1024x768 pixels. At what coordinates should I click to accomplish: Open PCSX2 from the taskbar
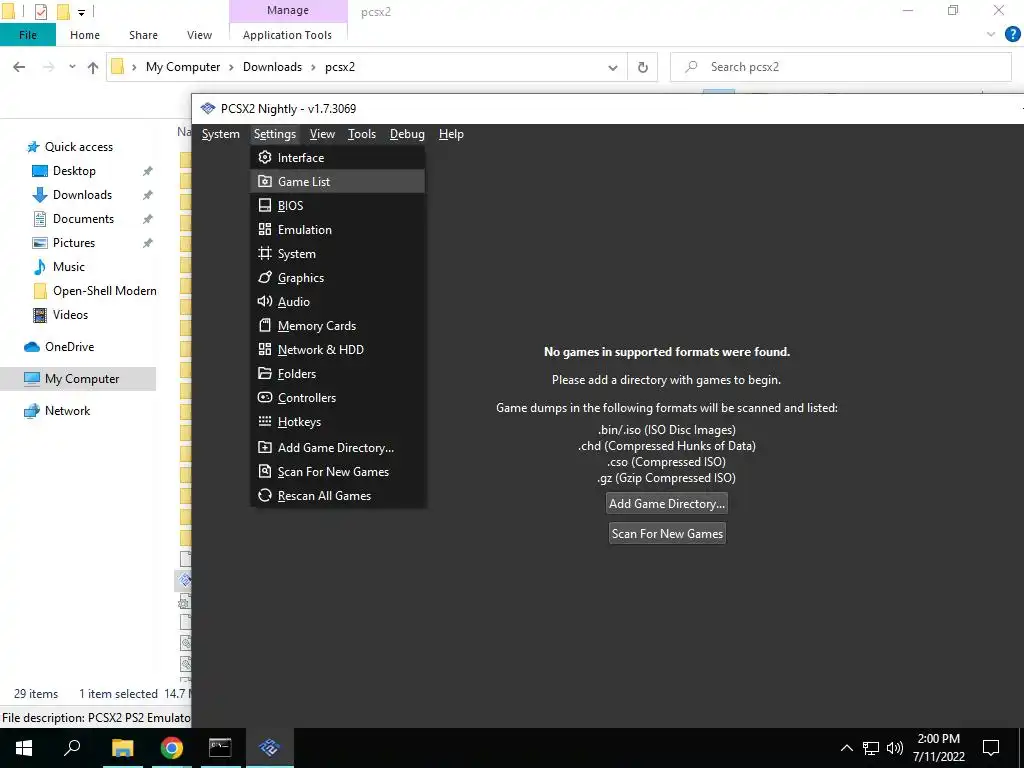(269, 747)
